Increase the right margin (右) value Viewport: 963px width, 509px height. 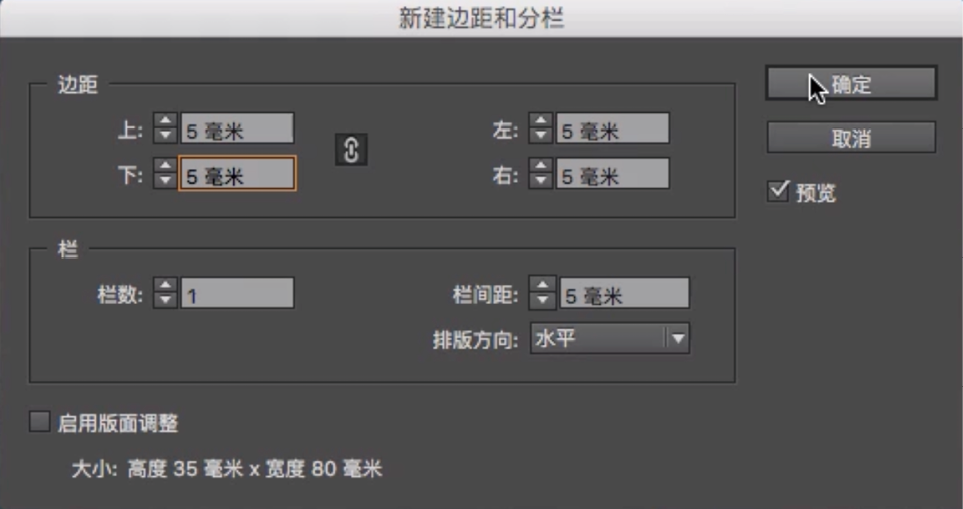[540, 168]
